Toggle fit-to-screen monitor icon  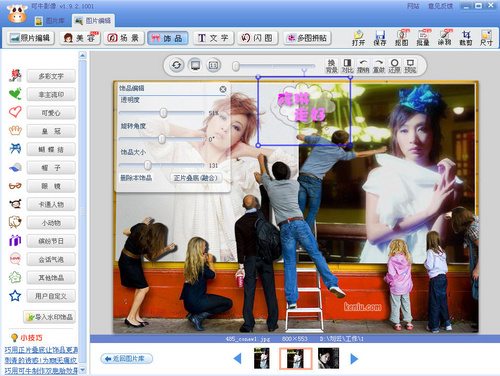click(195, 65)
